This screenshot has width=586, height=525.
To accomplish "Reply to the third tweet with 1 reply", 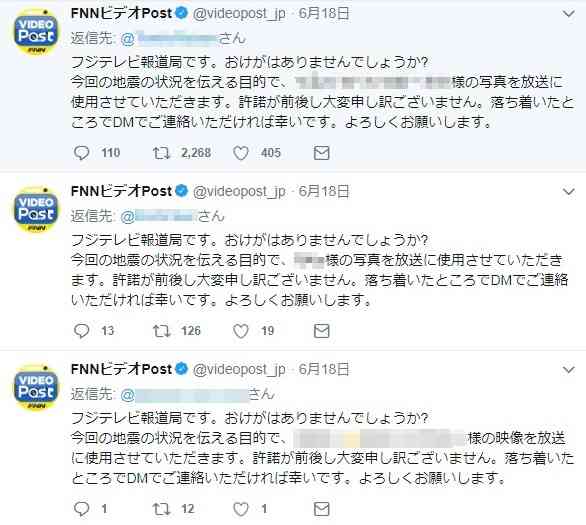I will tap(81, 509).
